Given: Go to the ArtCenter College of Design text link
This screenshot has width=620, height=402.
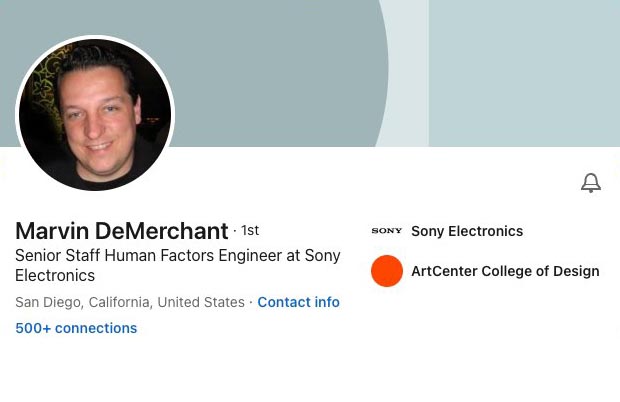Looking at the screenshot, I should (x=505, y=271).
